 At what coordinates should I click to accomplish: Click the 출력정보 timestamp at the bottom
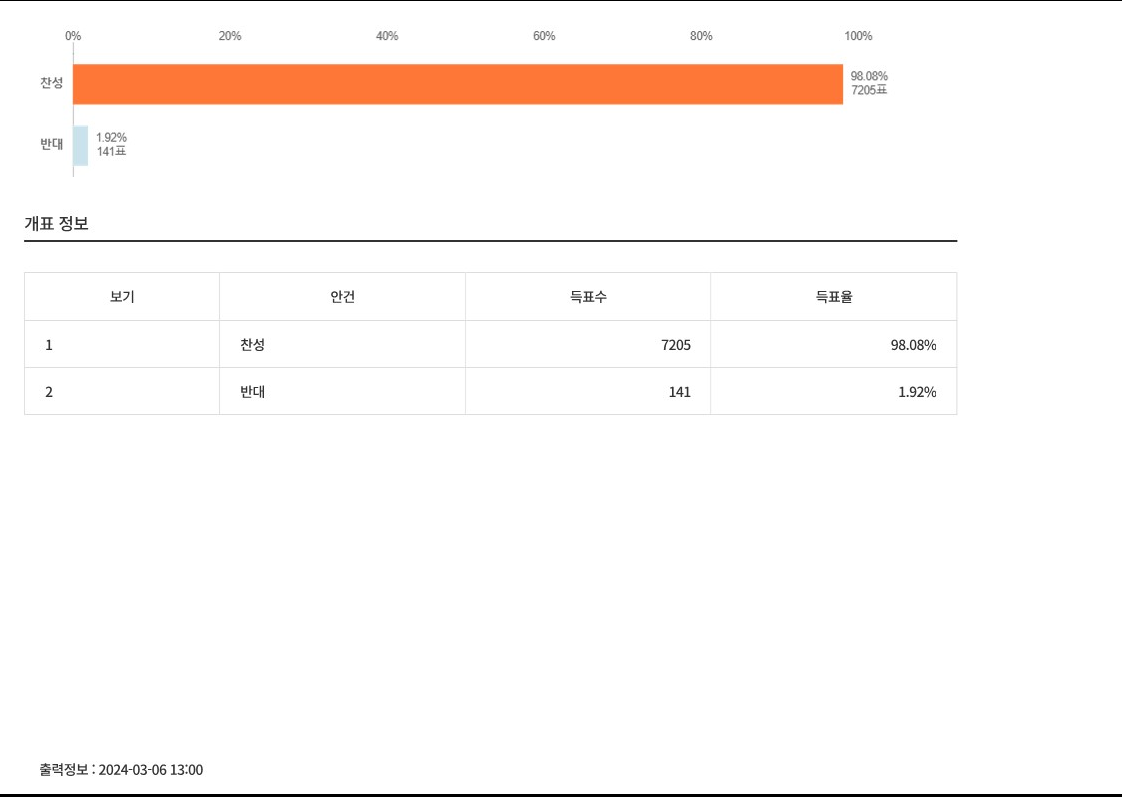(x=121, y=770)
